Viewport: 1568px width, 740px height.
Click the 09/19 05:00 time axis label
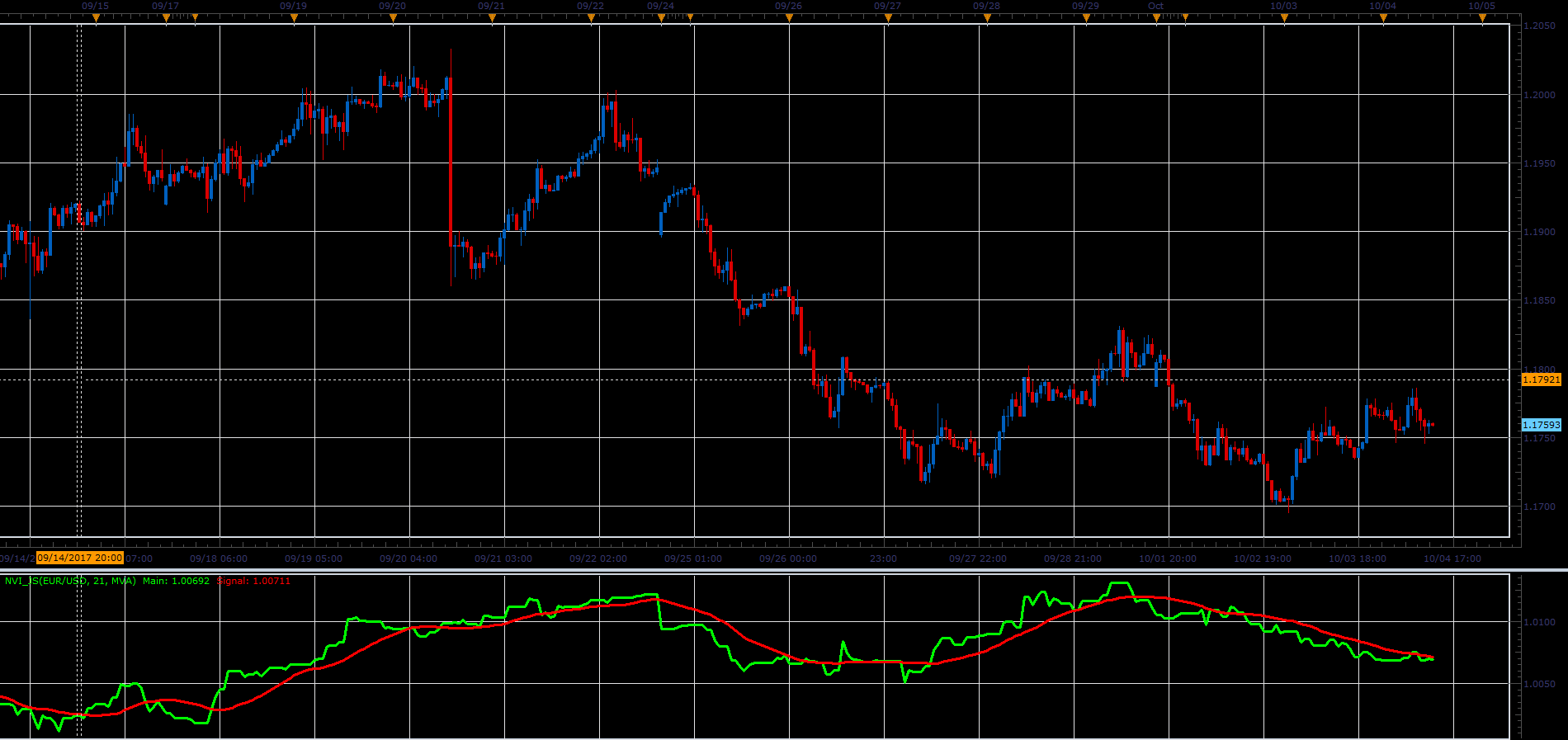click(x=314, y=559)
